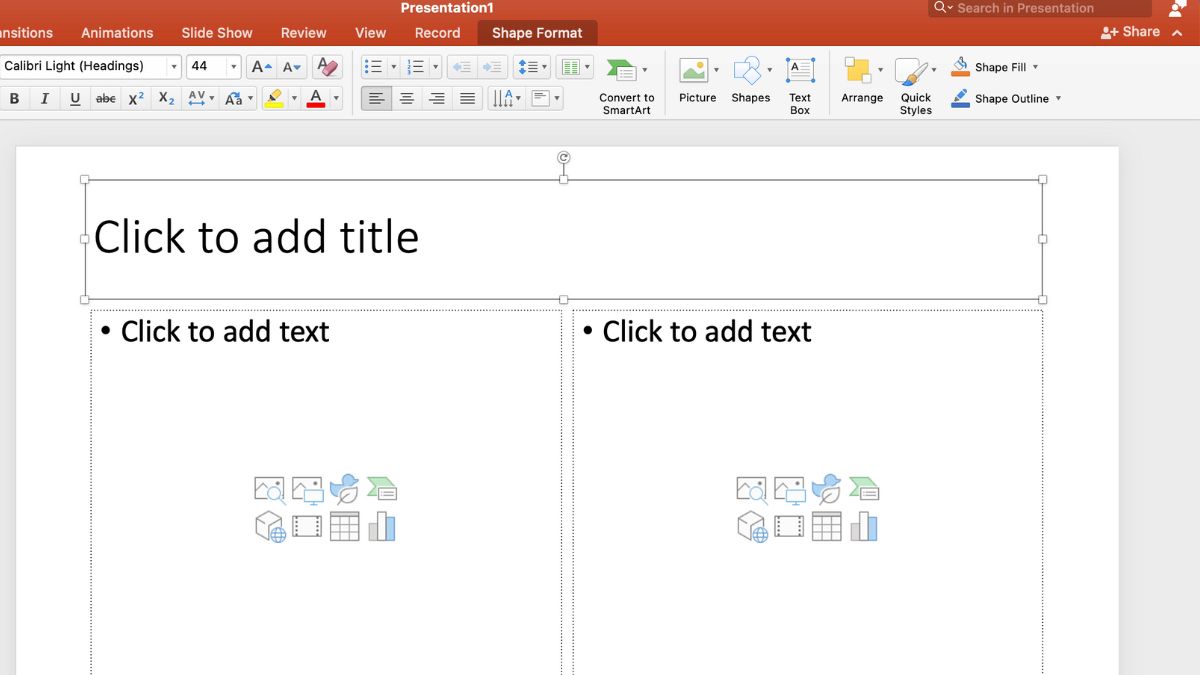1200x675 pixels.
Task: Center-align the text
Action: [407, 98]
